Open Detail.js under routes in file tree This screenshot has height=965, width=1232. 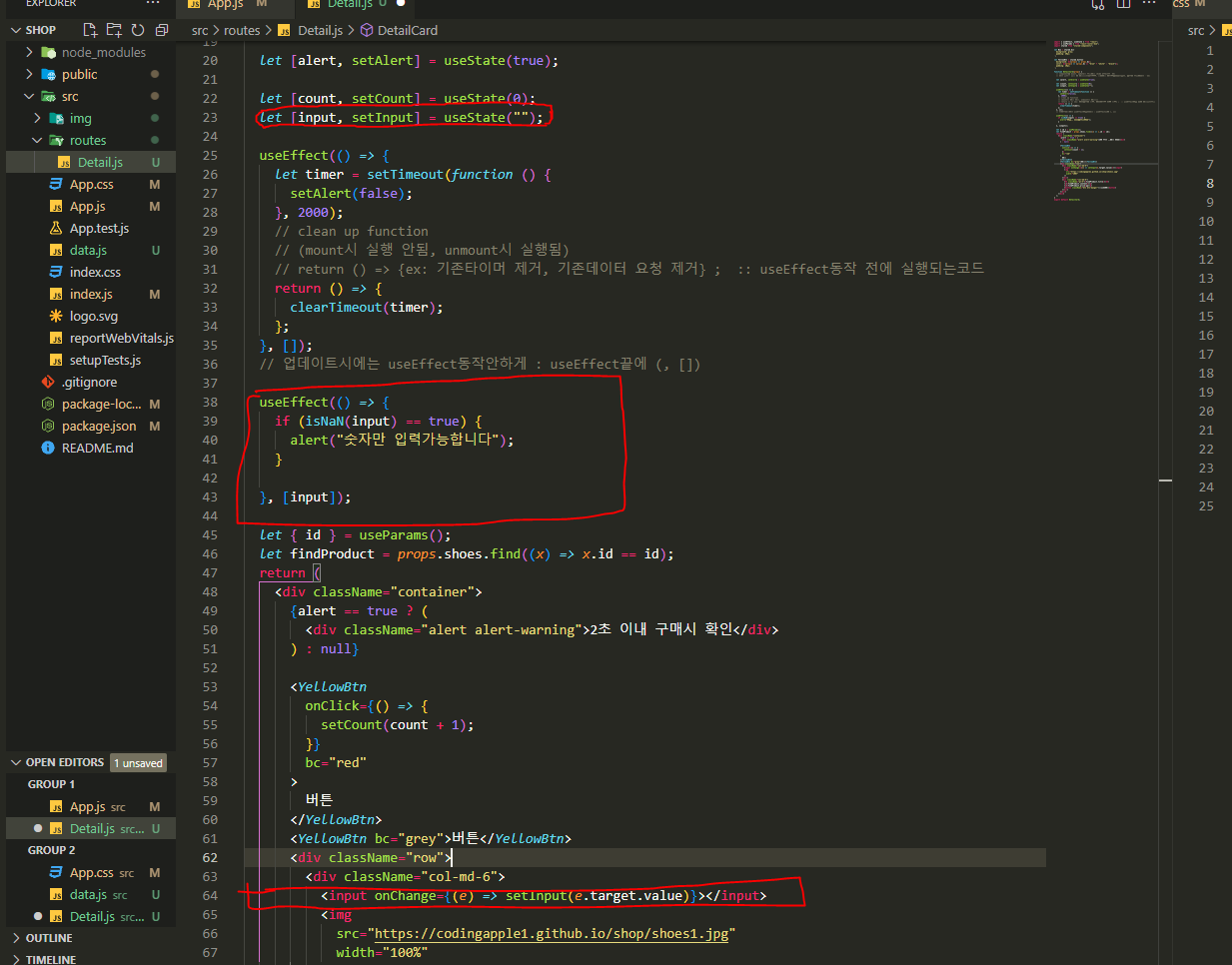pyautogui.click(x=100, y=162)
